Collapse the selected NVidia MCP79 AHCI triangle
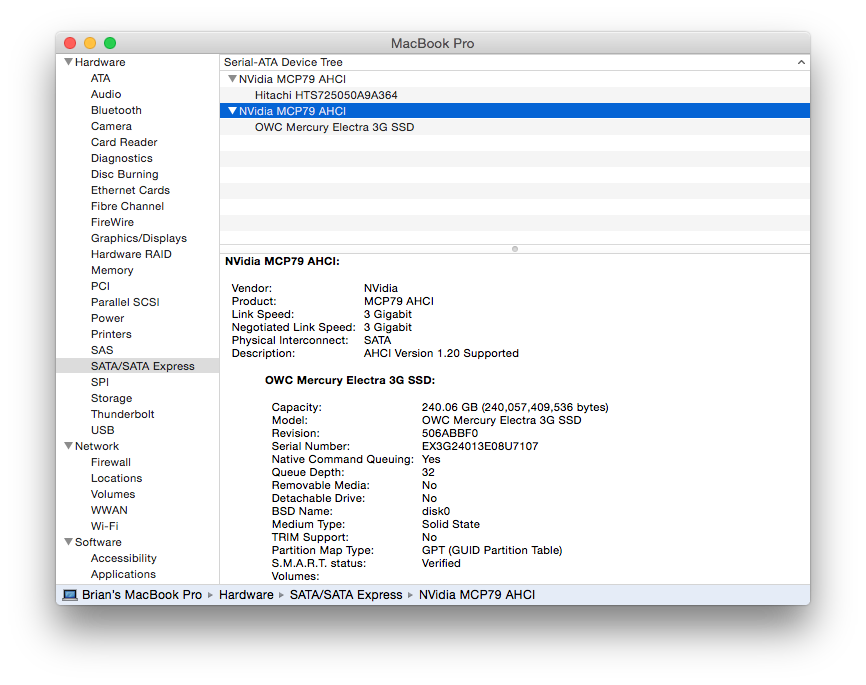The height and width of the screenshot is (685, 866). click(233, 111)
